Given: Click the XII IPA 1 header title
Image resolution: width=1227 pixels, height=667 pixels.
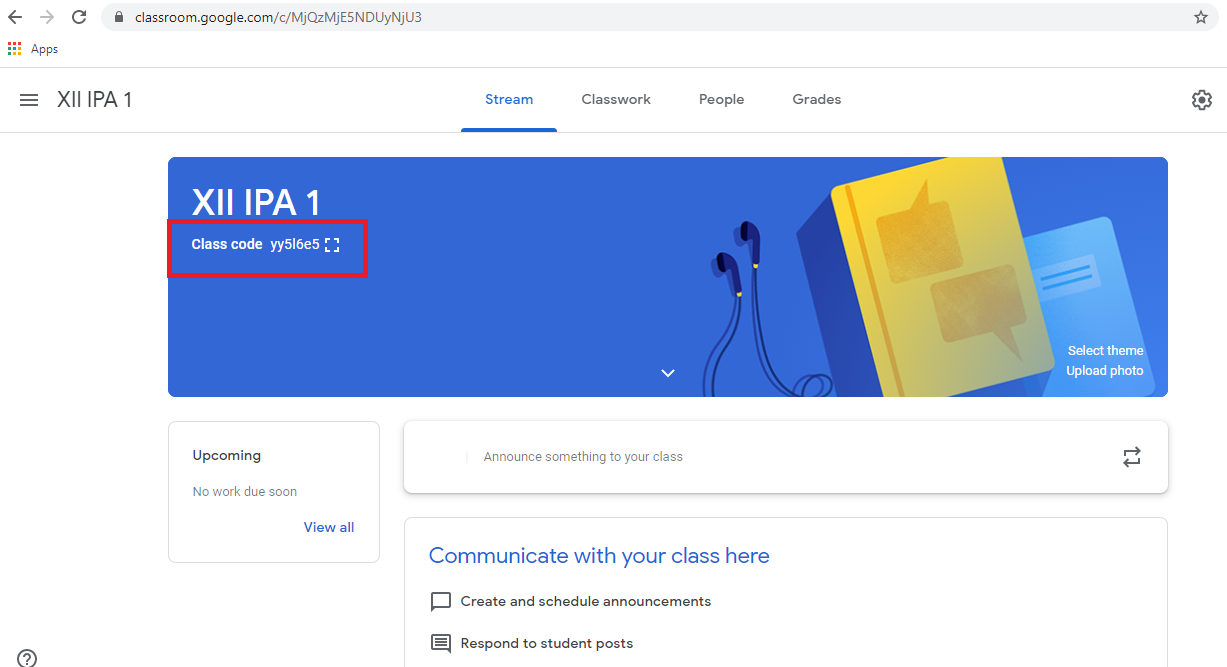Looking at the screenshot, I should 95,100.
